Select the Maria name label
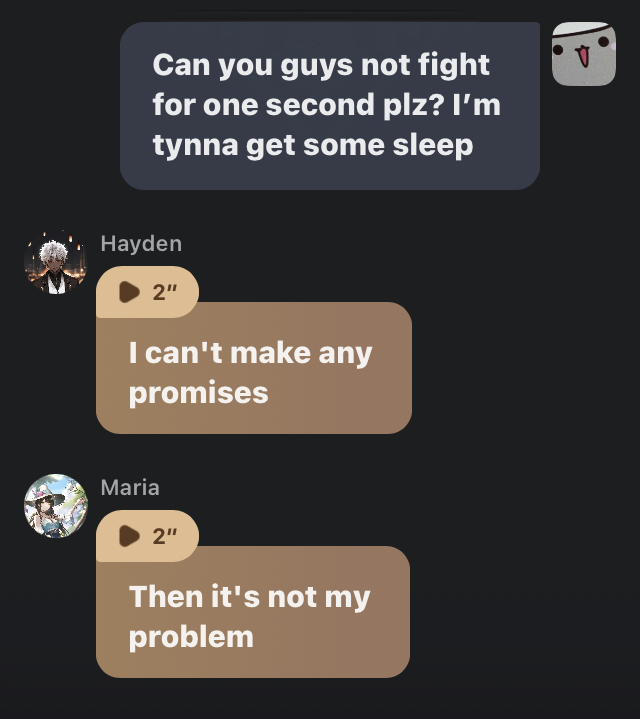 (x=130, y=487)
